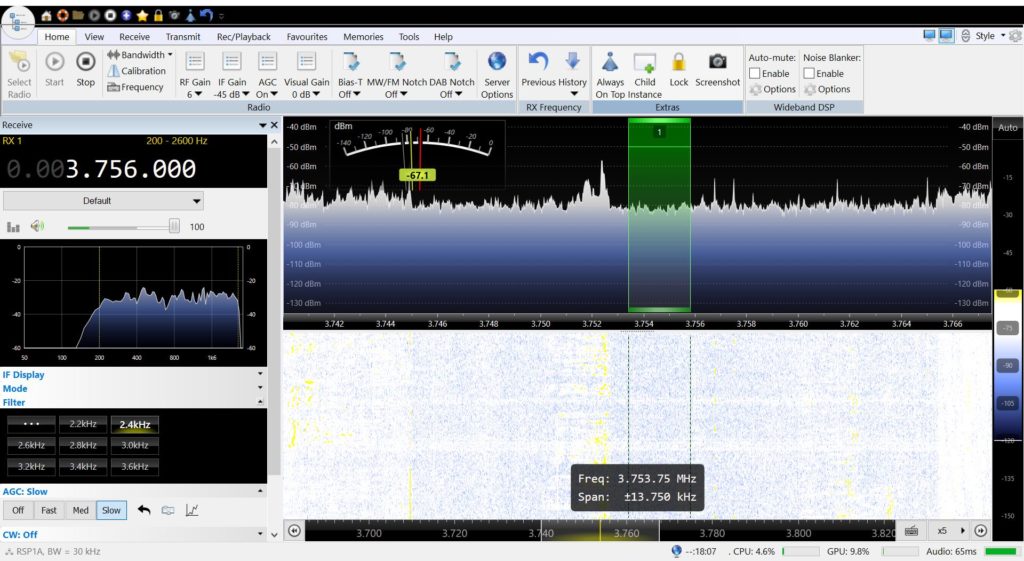Open the Default profile combo box

[103, 200]
